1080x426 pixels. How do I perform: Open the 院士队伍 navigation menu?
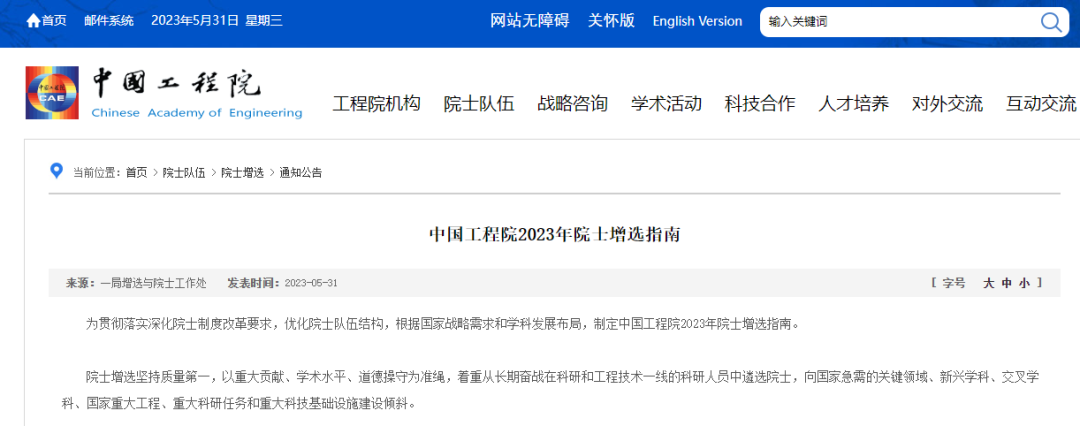pyautogui.click(x=478, y=103)
